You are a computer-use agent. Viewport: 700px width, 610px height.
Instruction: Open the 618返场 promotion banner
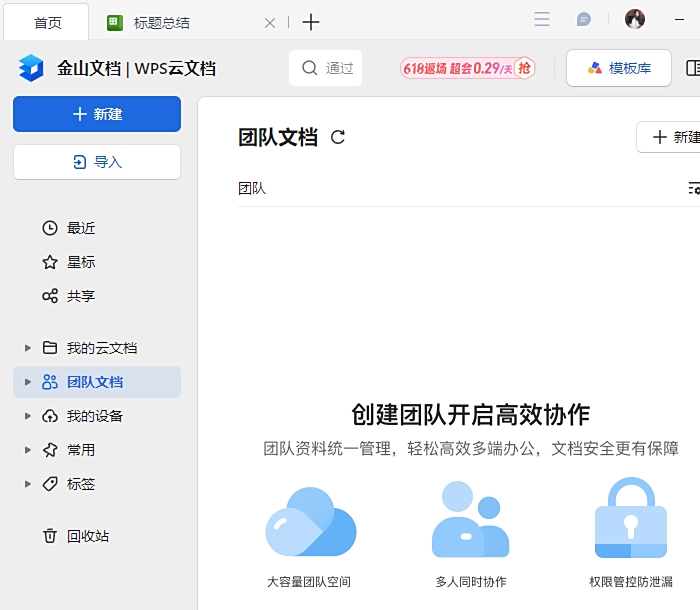point(467,68)
